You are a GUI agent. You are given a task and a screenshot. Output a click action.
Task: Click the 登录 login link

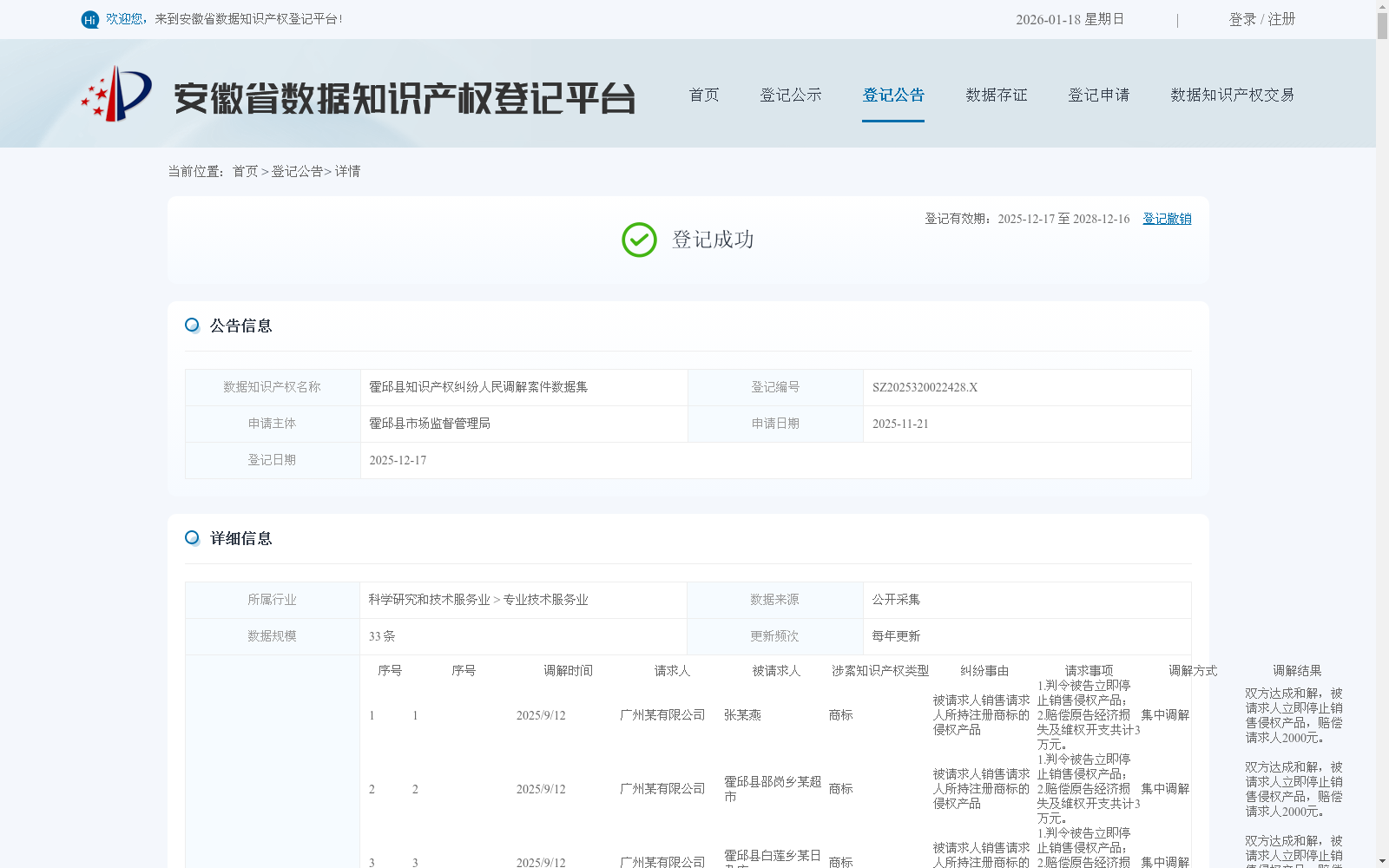1242,19
